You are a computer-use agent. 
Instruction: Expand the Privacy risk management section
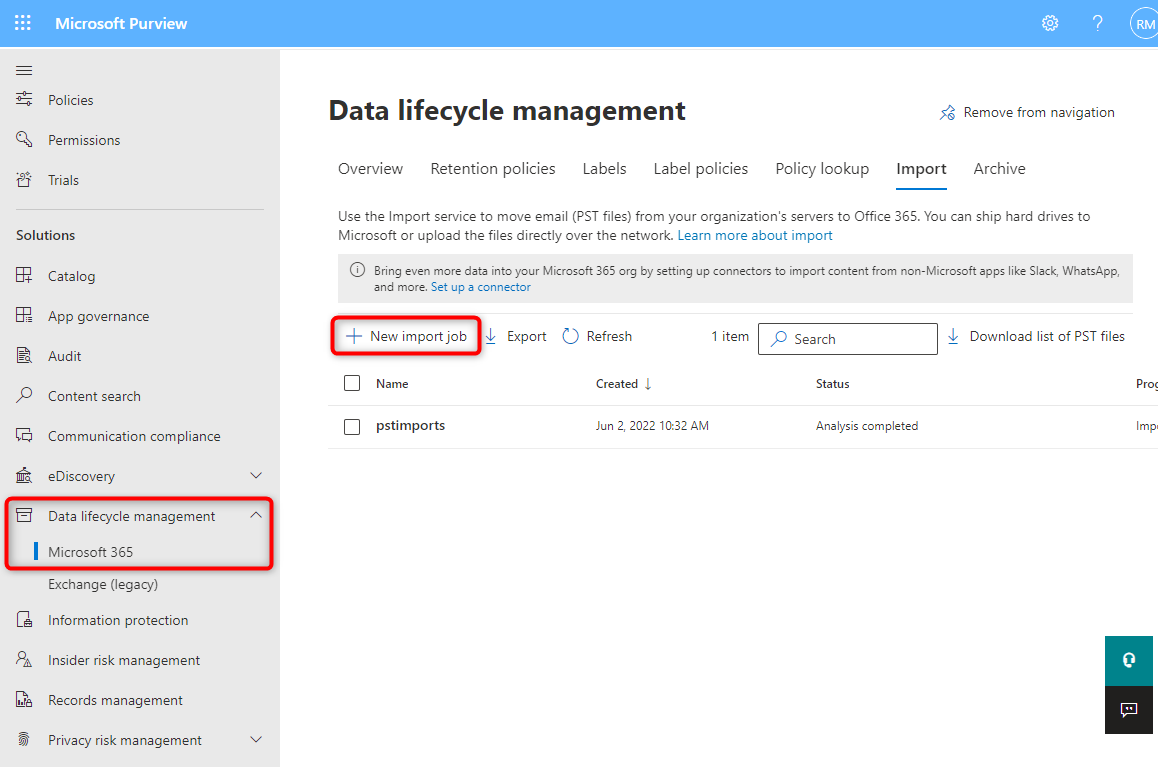coord(256,740)
